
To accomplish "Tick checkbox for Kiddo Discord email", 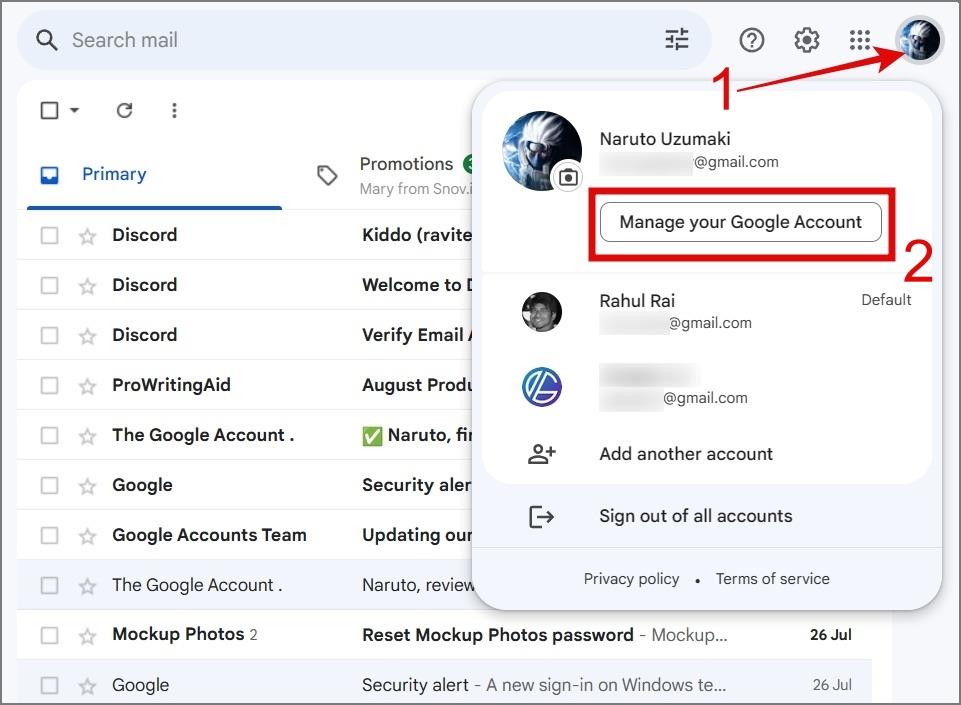I will coord(50,235).
